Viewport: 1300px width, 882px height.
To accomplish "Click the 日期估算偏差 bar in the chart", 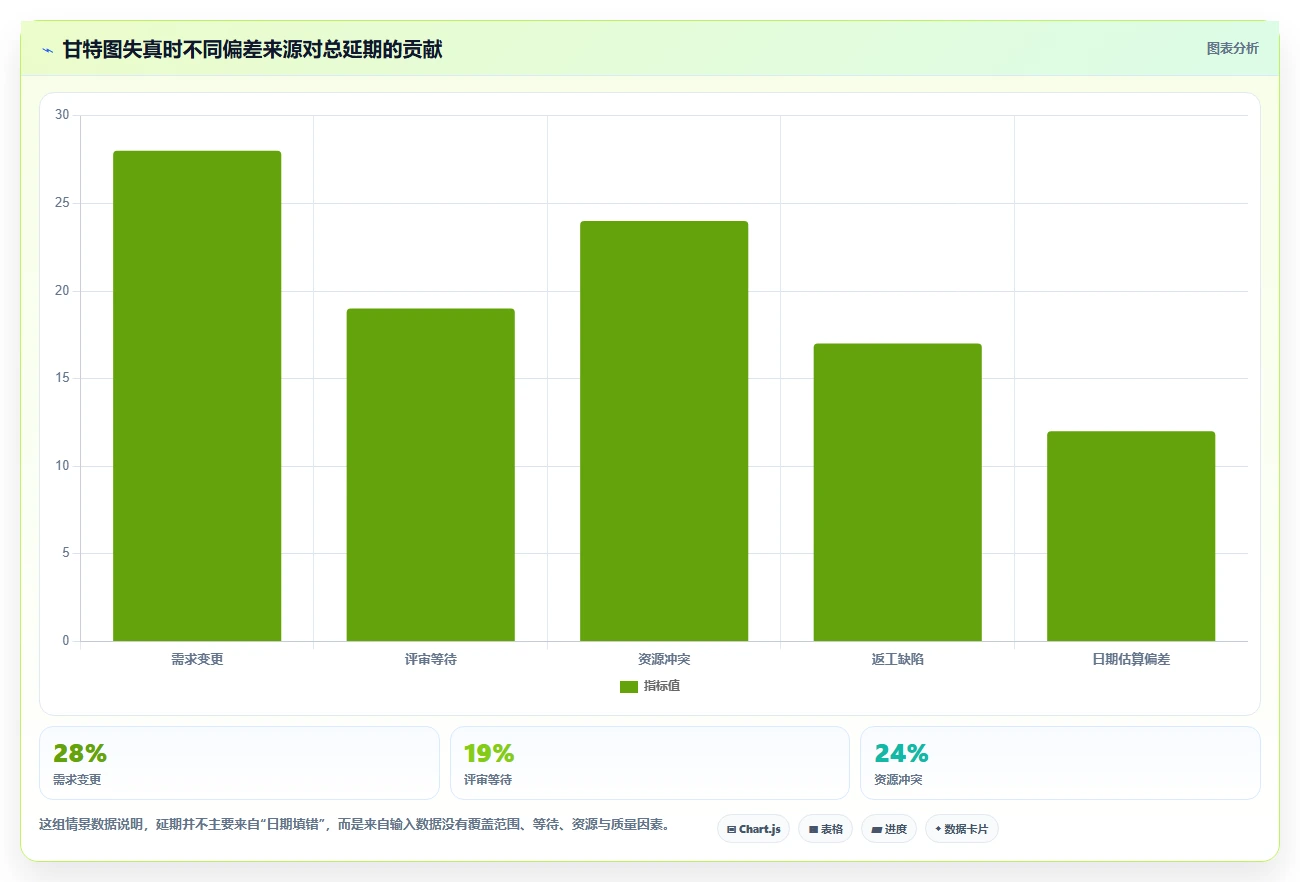I will click(x=1131, y=536).
